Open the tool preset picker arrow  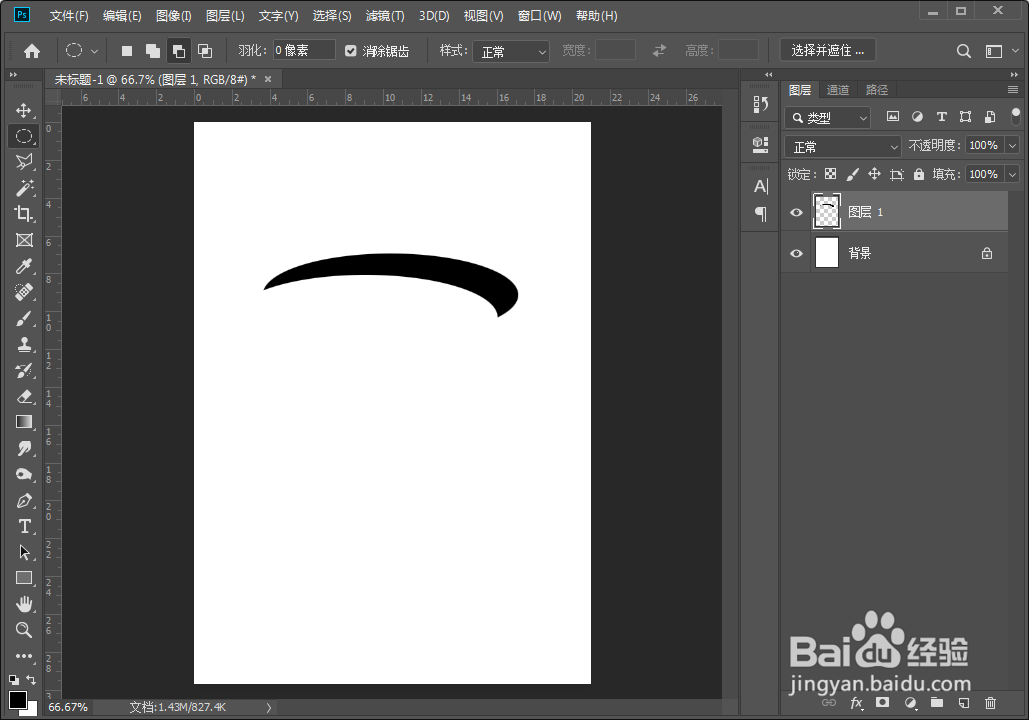coord(94,51)
